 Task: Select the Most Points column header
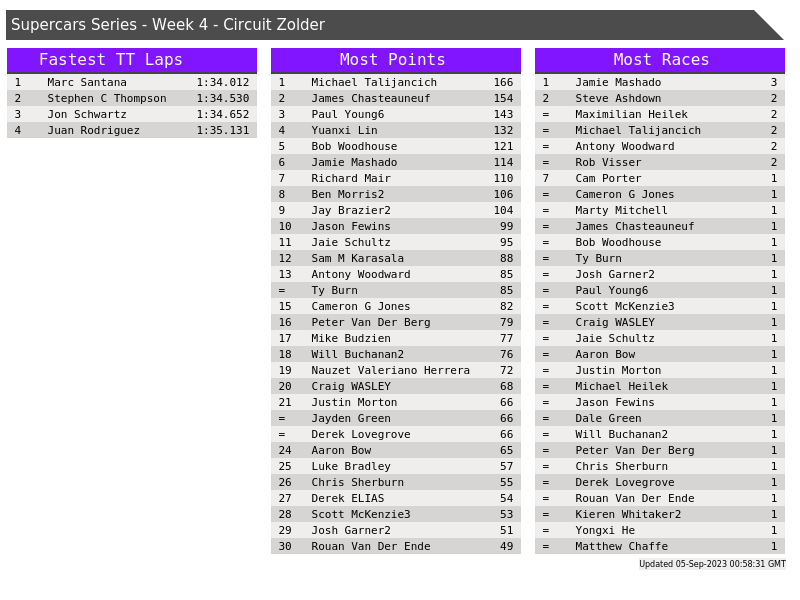pyautogui.click(x=395, y=60)
